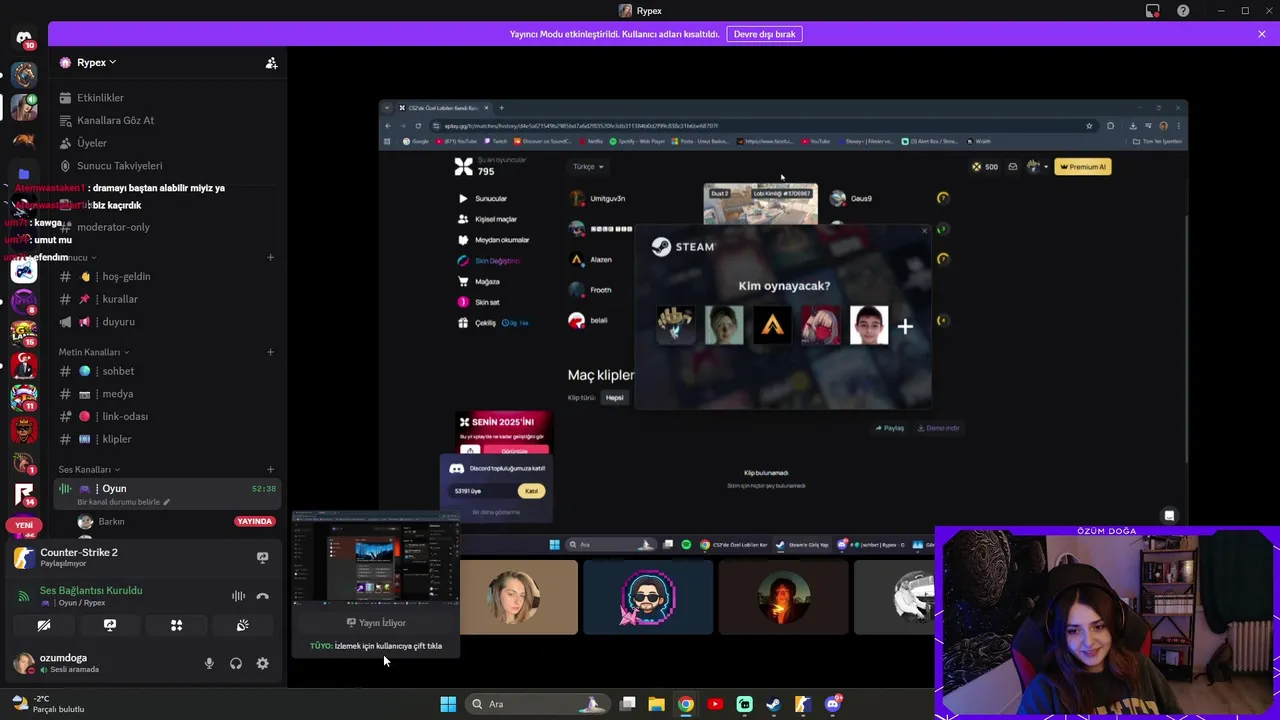This screenshot has height=720, width=1280.
Task: Open Kanallara Göz At
Action: (115, 120)
